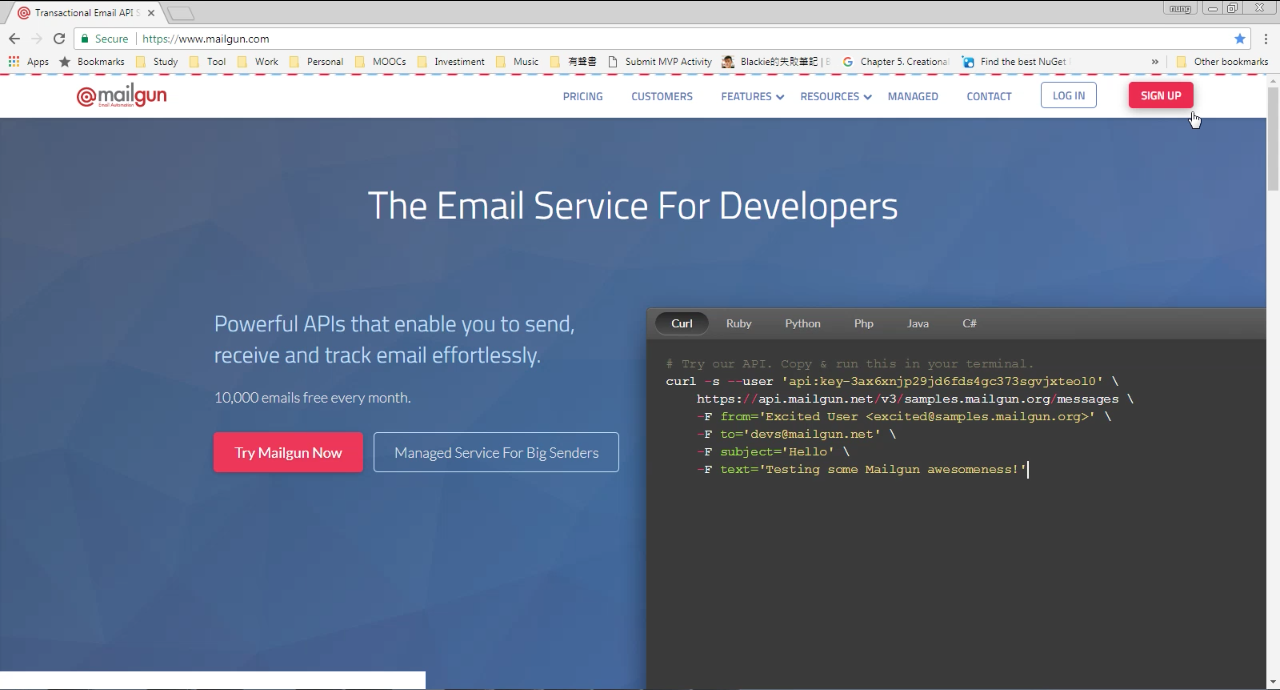Open the Submit MVP Activity bookmark
Viewport: 1280px width, 690px height.
tap(660, 62)
